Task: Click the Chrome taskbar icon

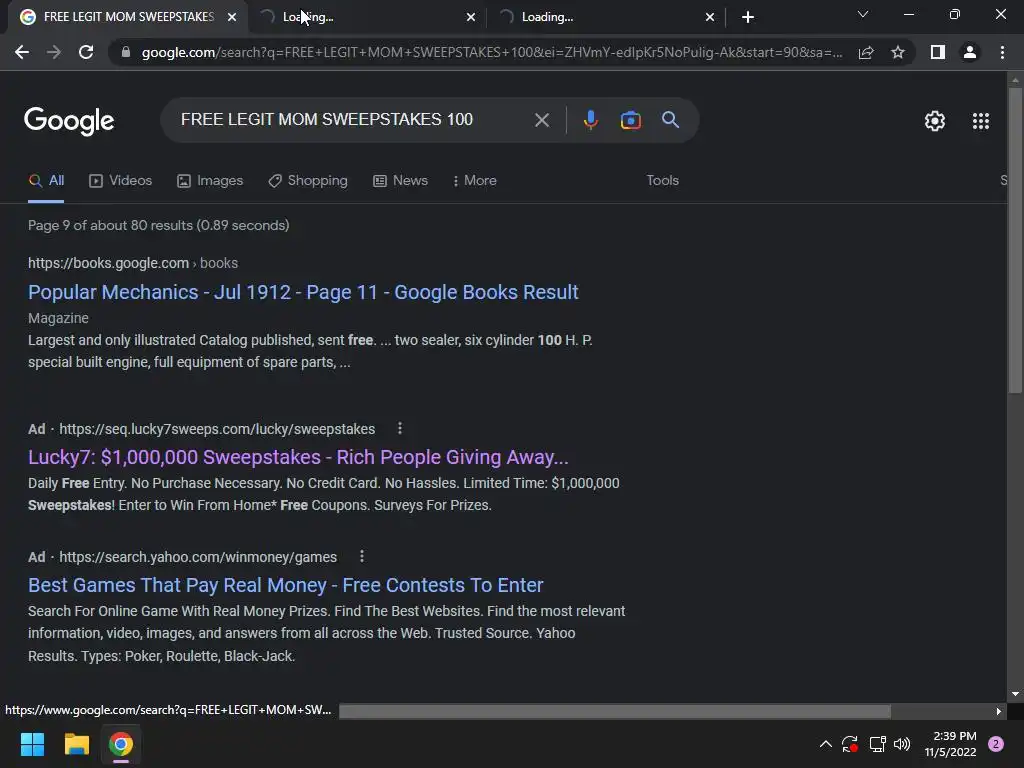Action: coord(121,744)
